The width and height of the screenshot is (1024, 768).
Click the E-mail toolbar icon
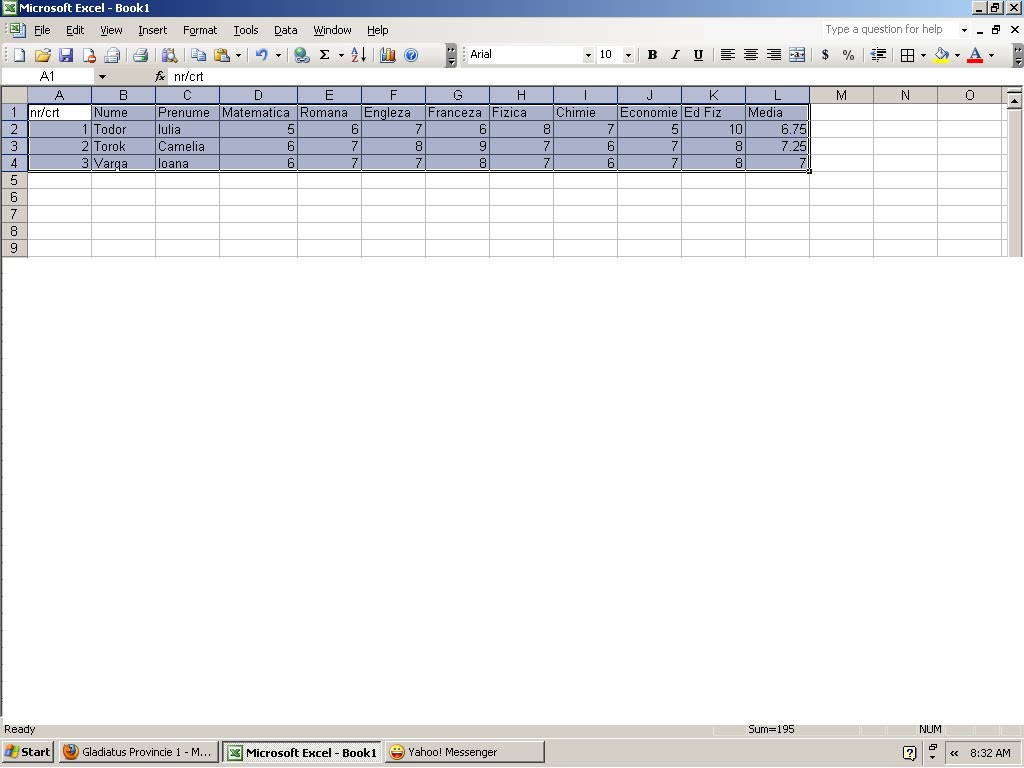click(x=112, y=55)
